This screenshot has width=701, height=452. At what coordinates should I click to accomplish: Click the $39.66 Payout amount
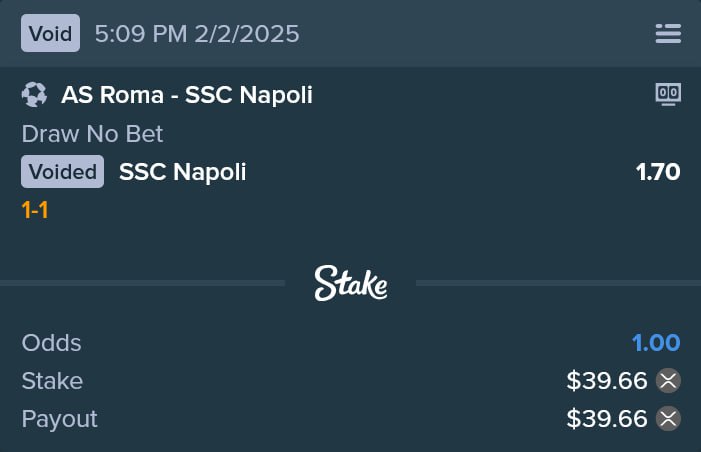coord(606,419)
